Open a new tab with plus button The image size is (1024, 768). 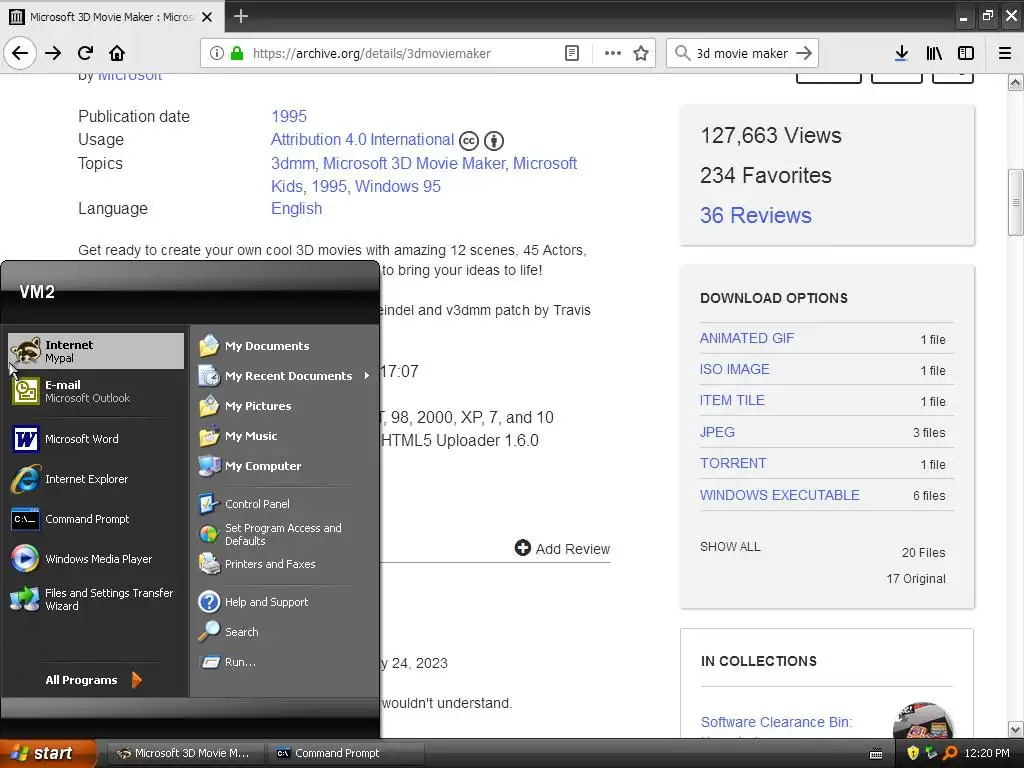(240, 16)
